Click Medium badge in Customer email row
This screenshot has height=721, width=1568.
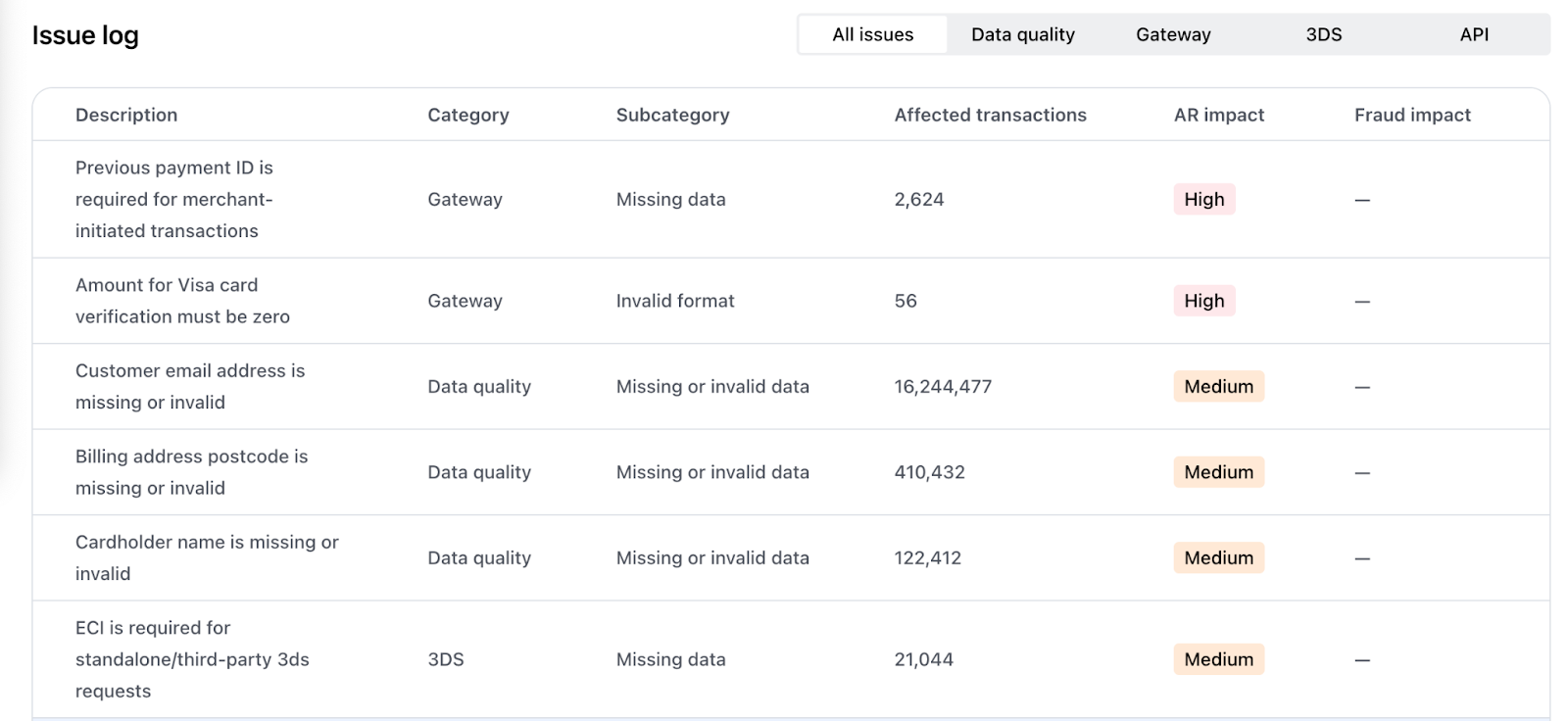tap(1219, 386)
